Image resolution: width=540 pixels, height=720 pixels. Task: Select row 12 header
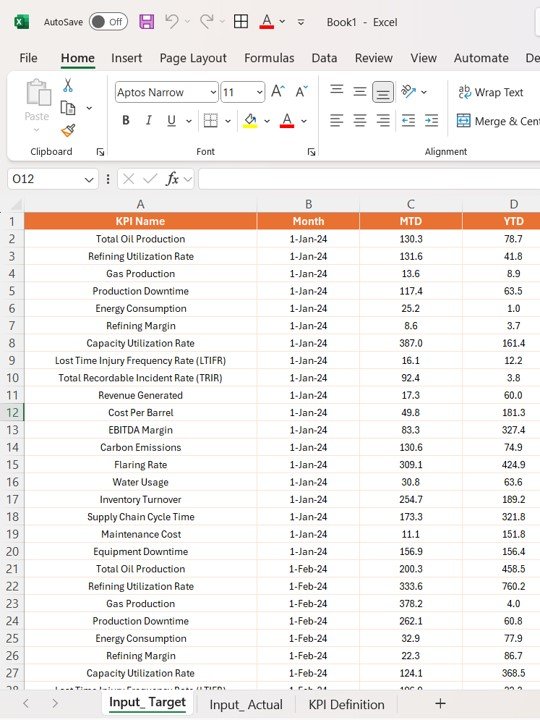pyautogui.click(x=12, y=412)
